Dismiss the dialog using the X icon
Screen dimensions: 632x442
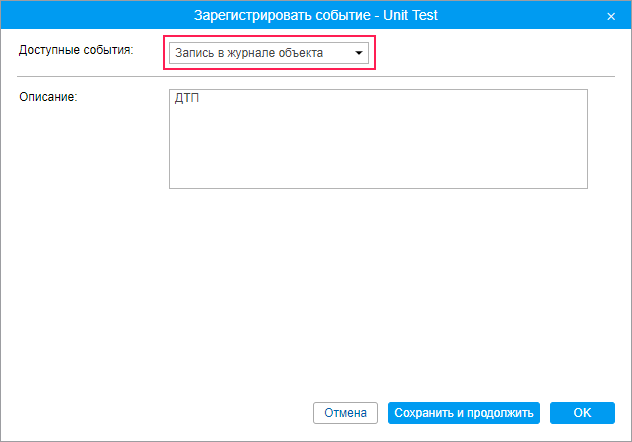[x=611, y=17]
